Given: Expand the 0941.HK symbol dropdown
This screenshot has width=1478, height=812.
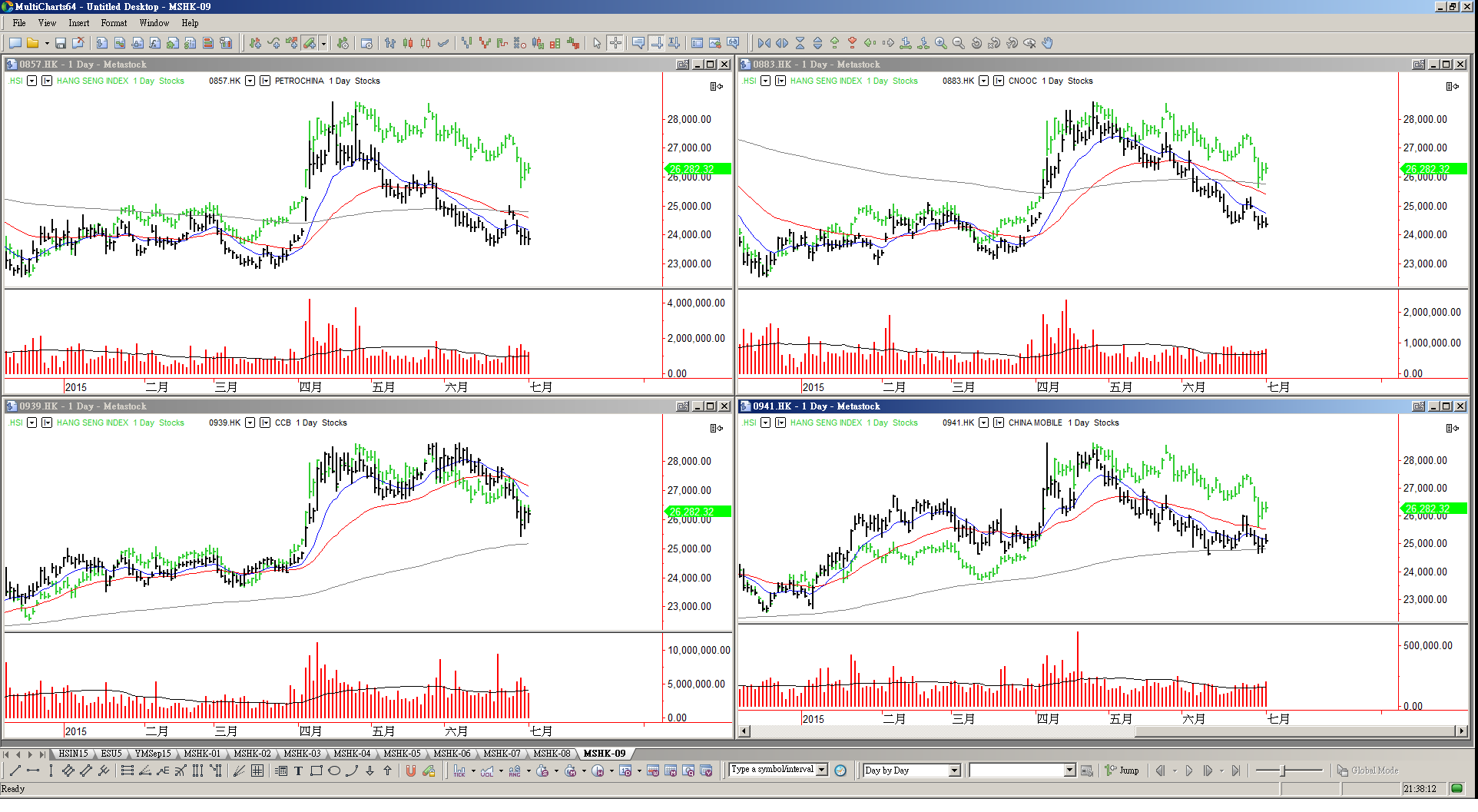Looking at the screenshot, I should point(984,423).
